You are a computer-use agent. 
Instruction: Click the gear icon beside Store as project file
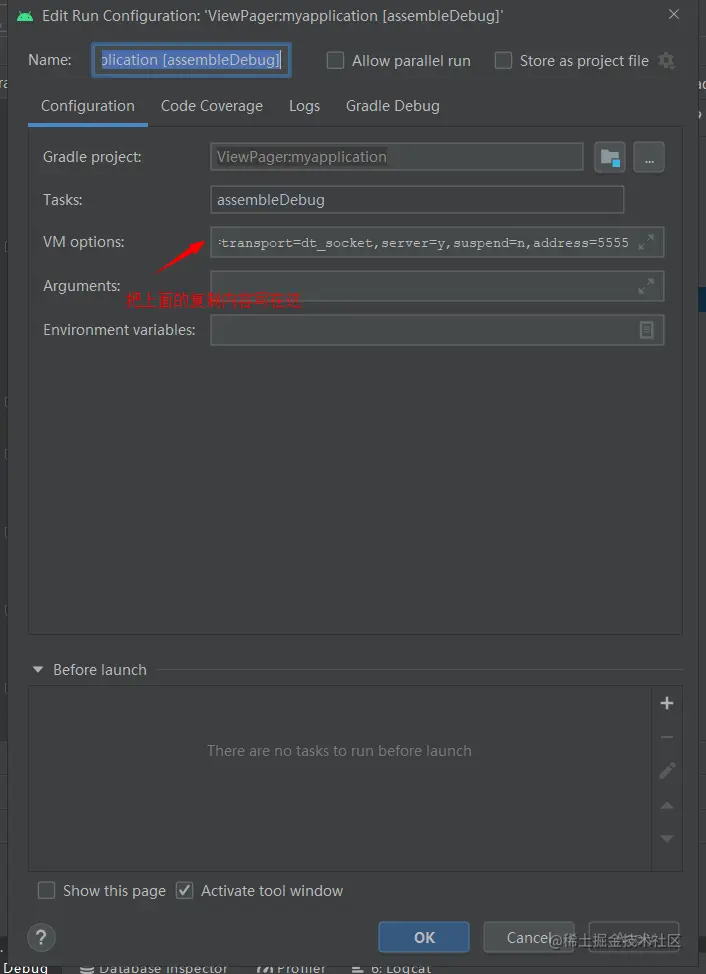pos(667,61)
